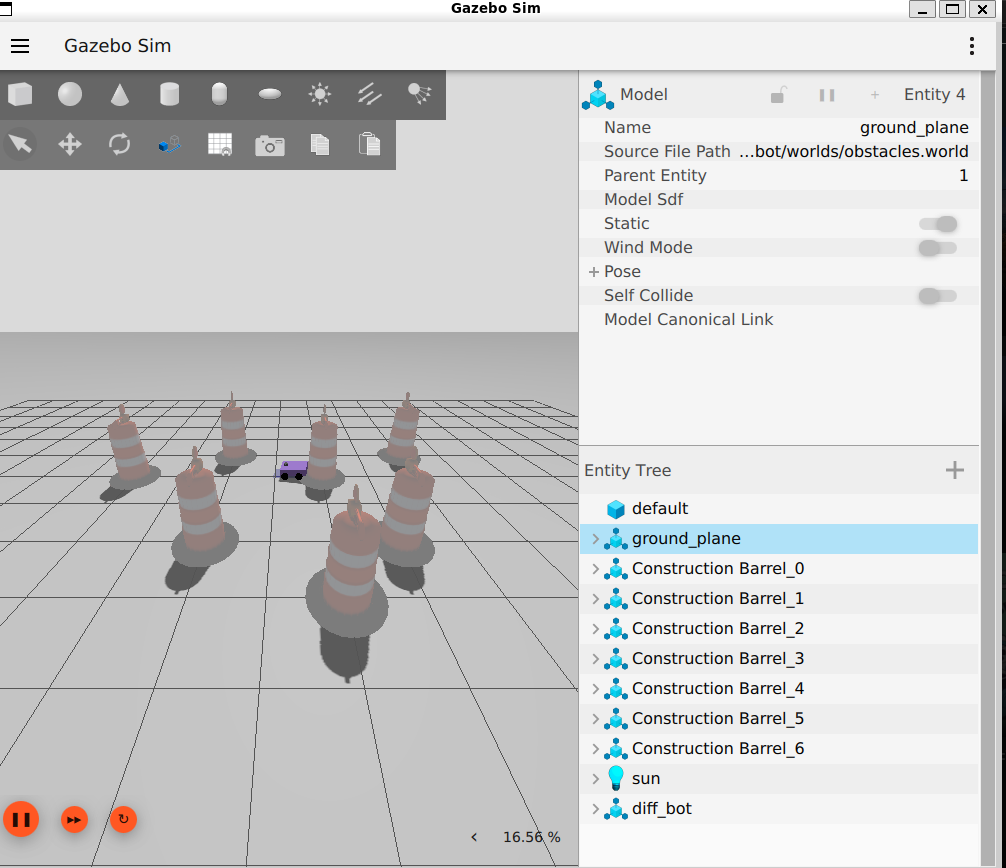Viewport: 1006px width, 868px height.
Task: Select ground_plane in the Entity Tree
Action: 779,539
